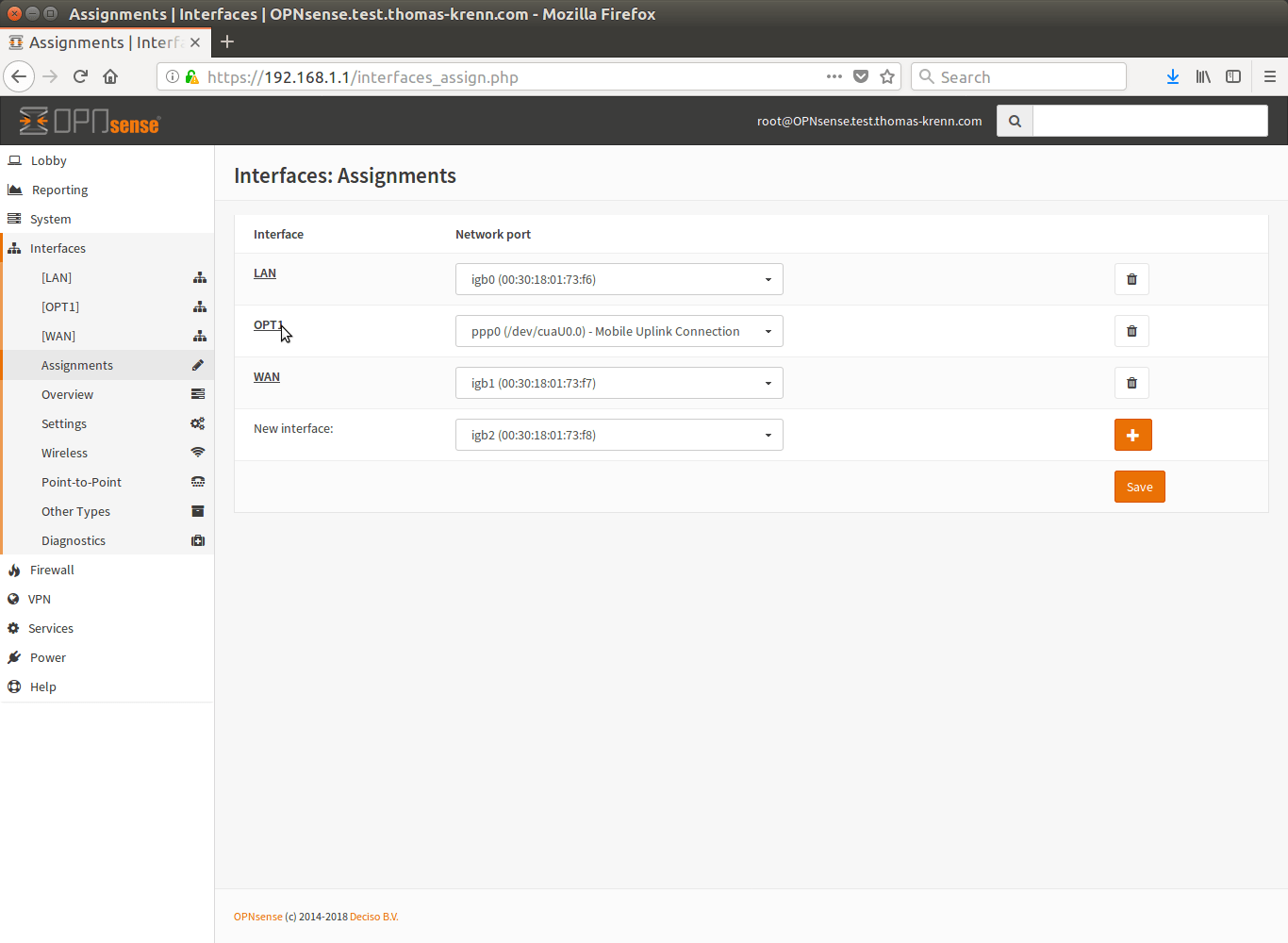Open the WAN interface link
Viewport: 1288px width, 943px height.
click(x=267, y=377)
